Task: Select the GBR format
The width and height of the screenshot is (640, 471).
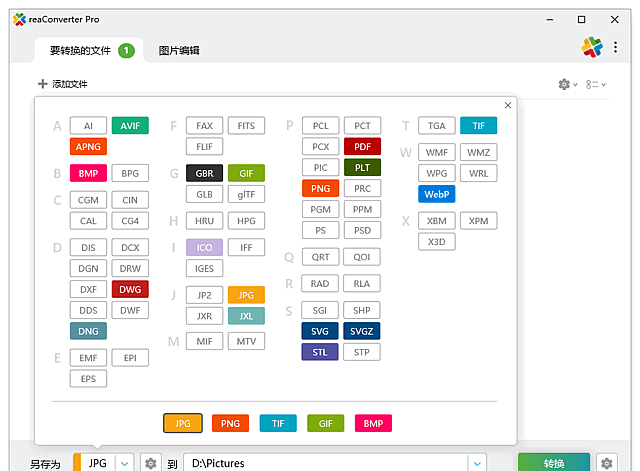Action: tap(204, 173)
